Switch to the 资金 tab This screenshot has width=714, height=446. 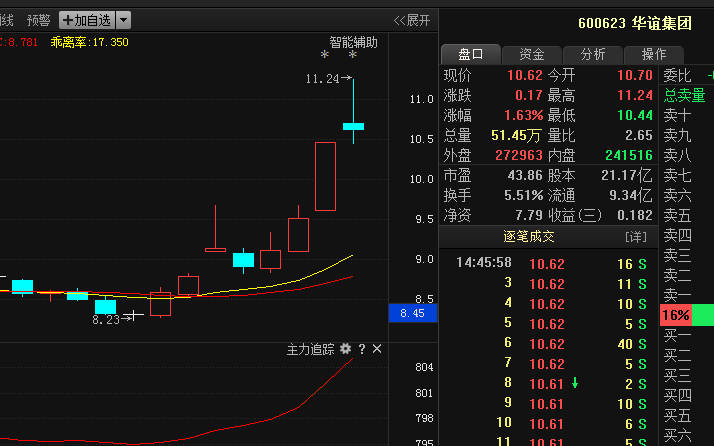pyautogui.click(x=532, y=55)
